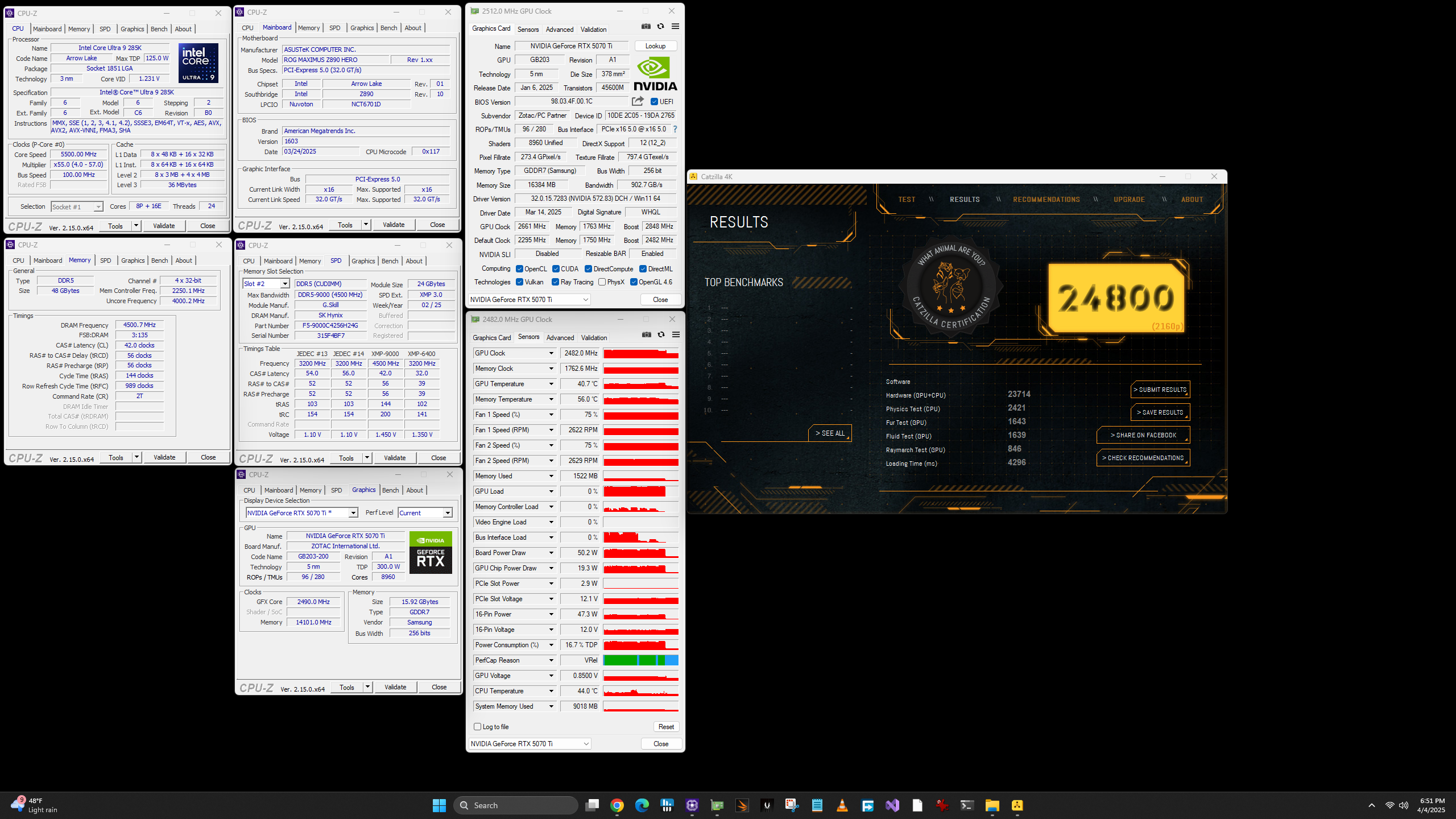The width and height of the screenshot is (1456, 819).
Task: Open Task View from the taskbar
Action: tap(592, 805)
